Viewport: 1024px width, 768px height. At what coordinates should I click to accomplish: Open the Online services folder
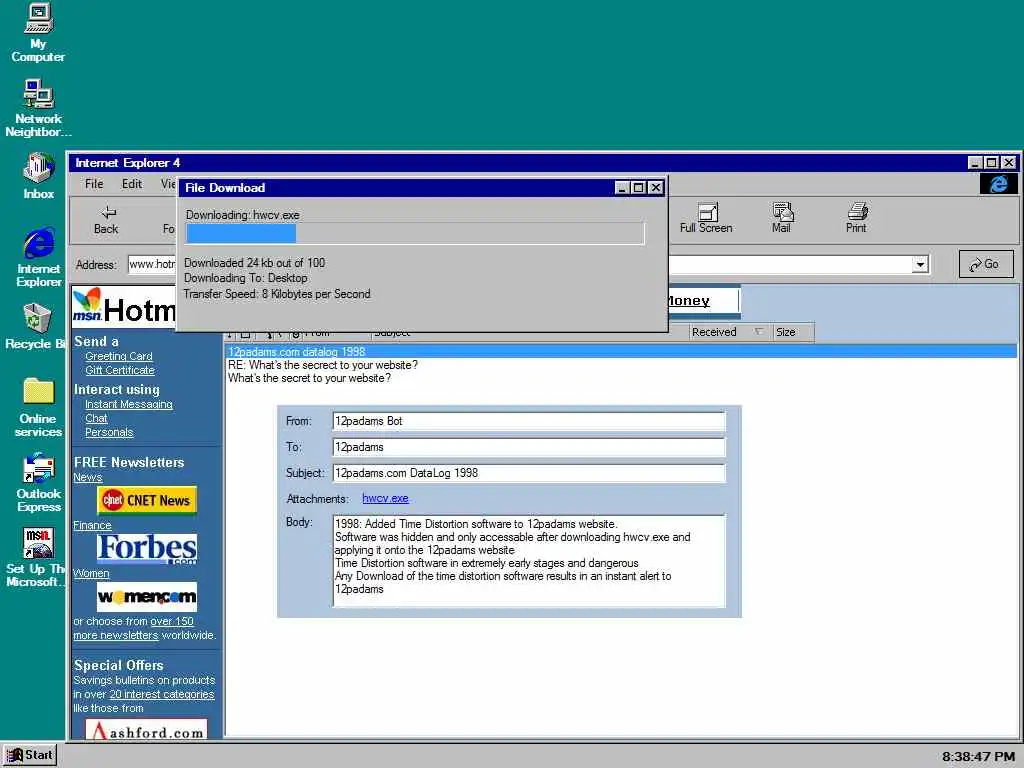[39, 407]
